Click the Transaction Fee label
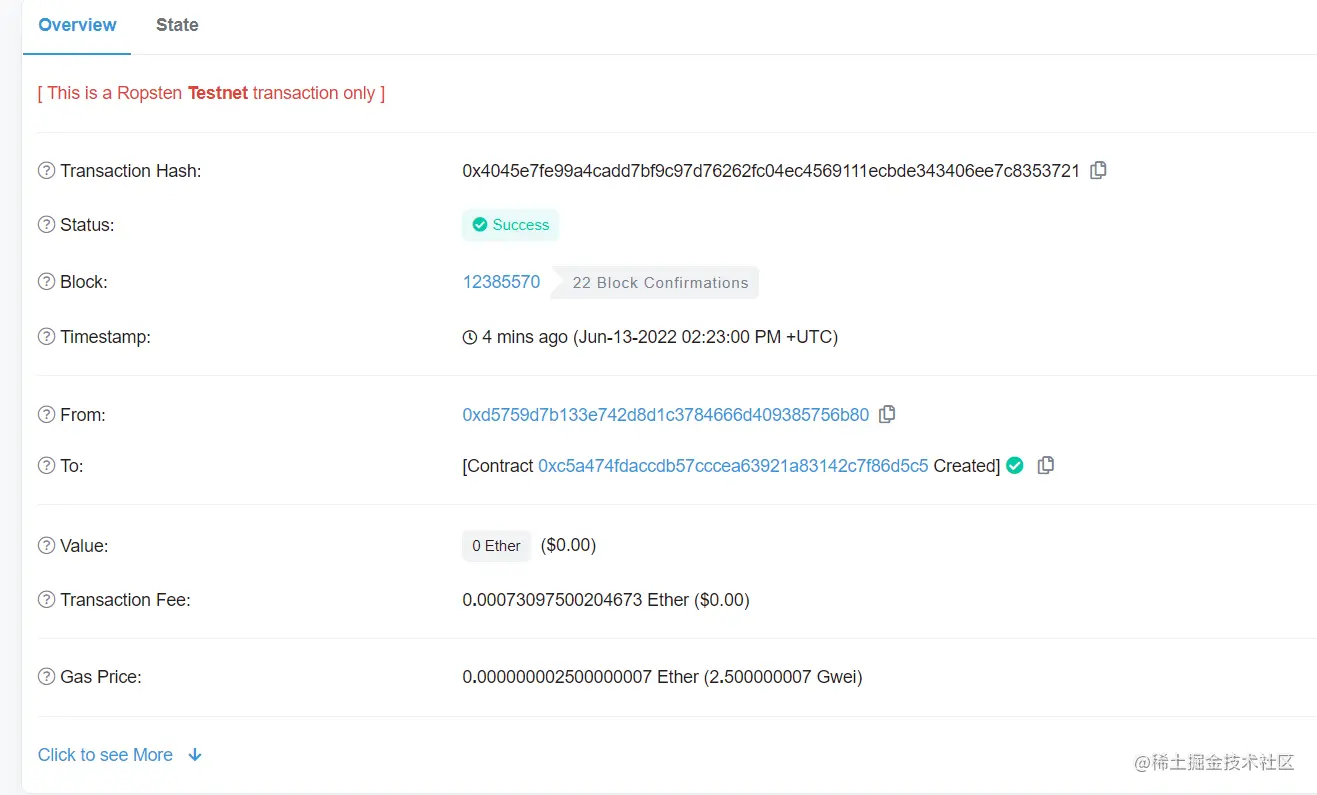The width and height of the screenshot is (1317, 795). click(x=125, y=600)
